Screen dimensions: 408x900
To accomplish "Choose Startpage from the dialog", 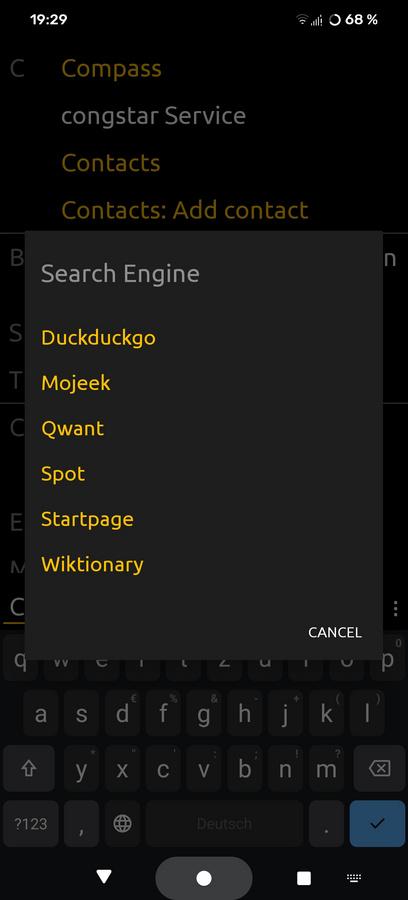I will pyautogui.click(x=87, y=519).
